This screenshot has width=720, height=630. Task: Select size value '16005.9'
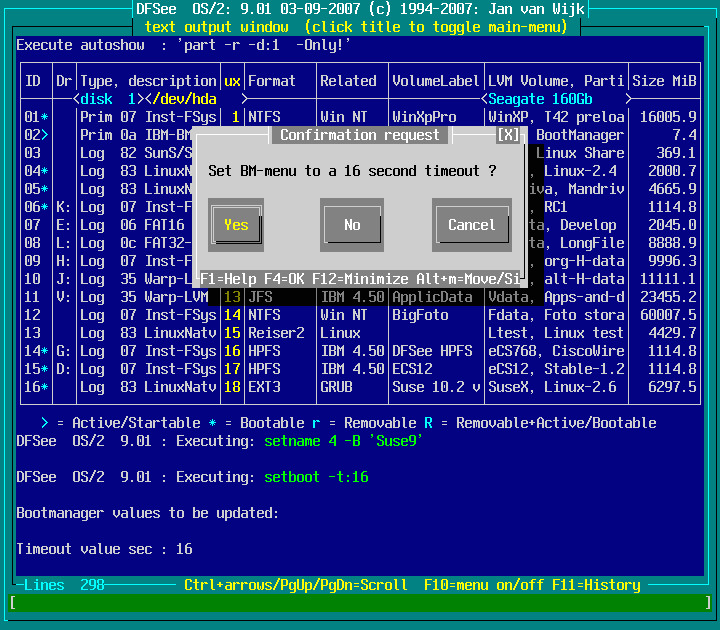coord(668,117)
